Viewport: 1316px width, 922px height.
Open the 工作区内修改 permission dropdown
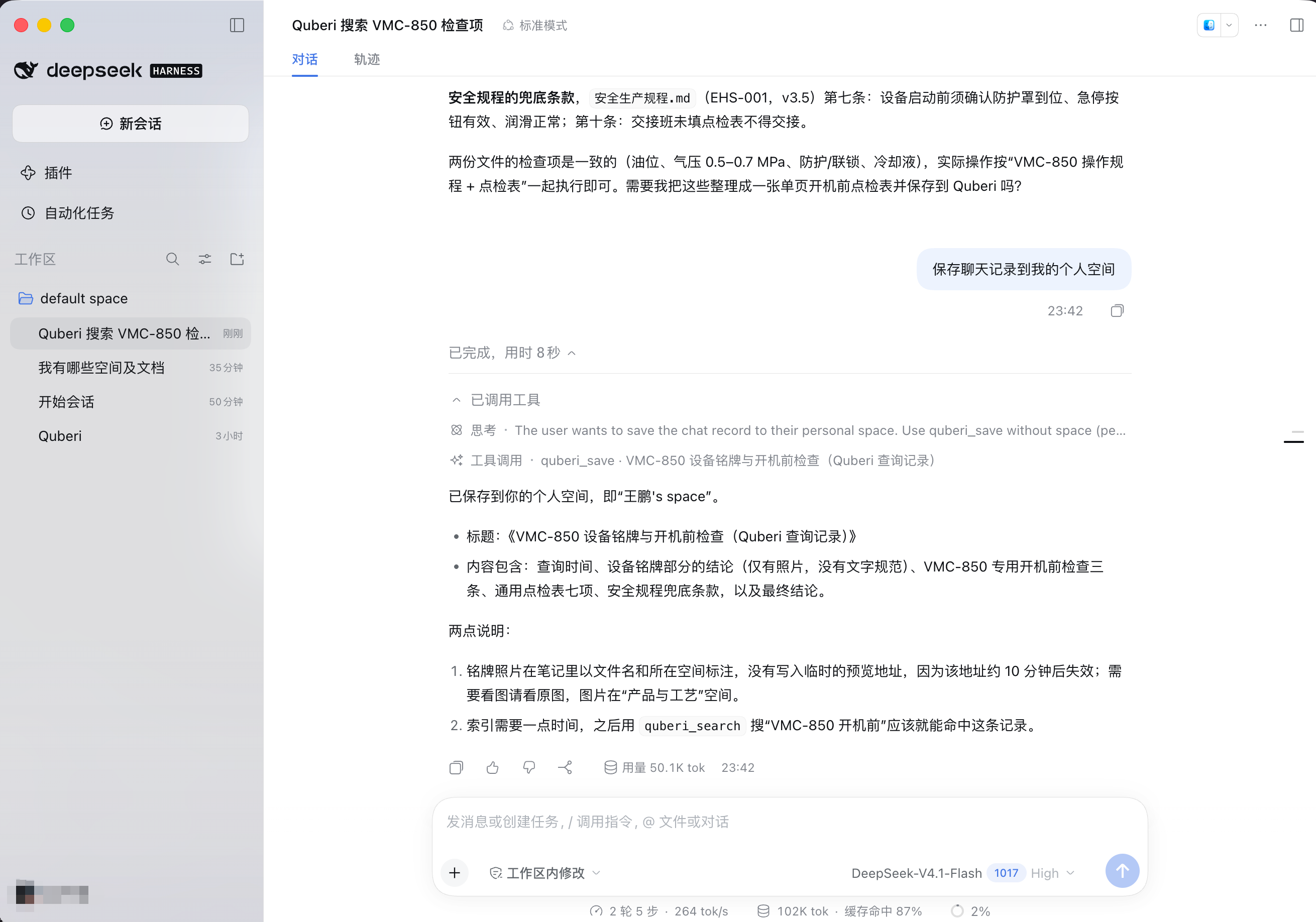[544, 873]
